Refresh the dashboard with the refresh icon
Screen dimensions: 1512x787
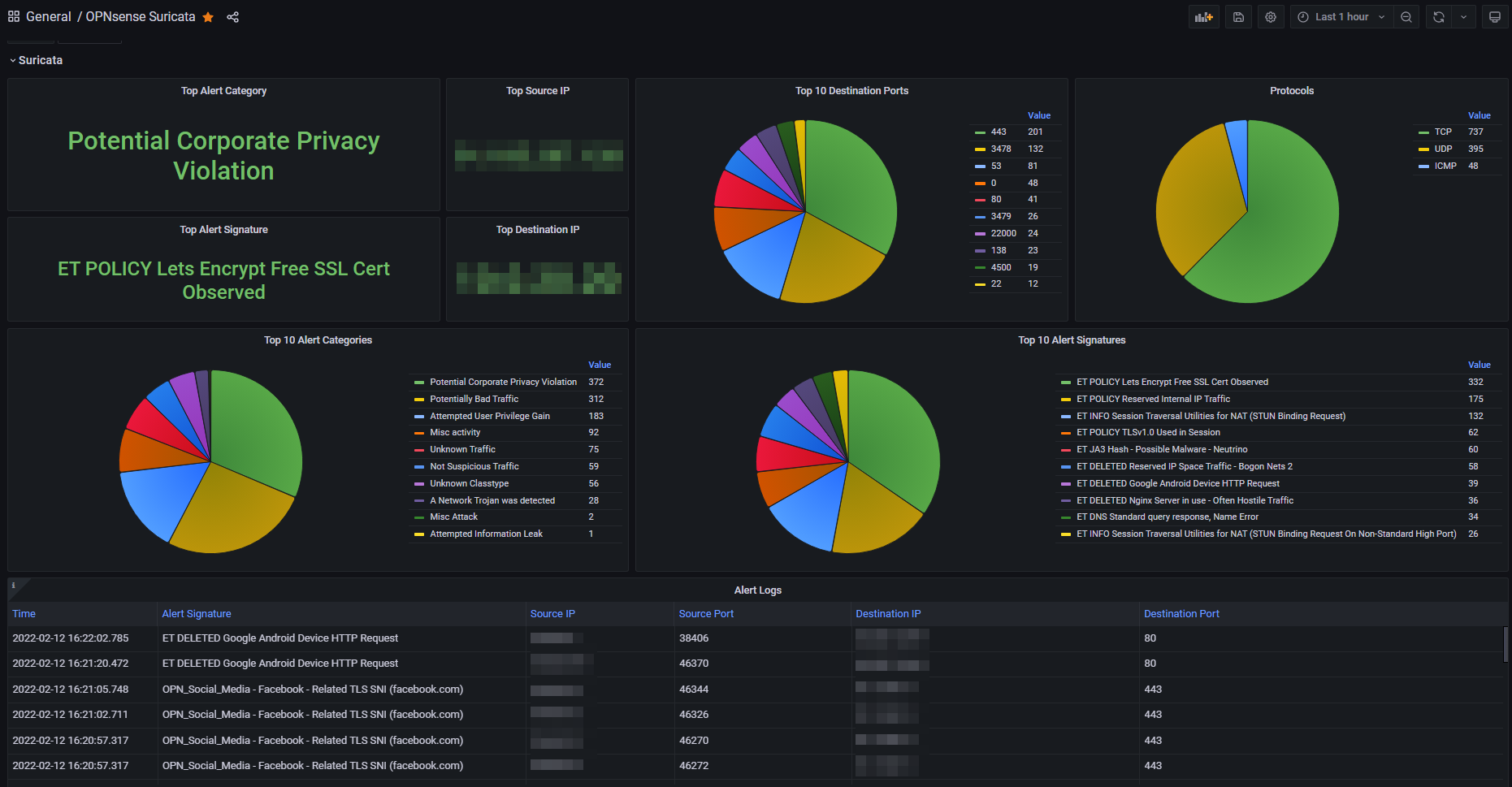click(x=1438, y=16)
